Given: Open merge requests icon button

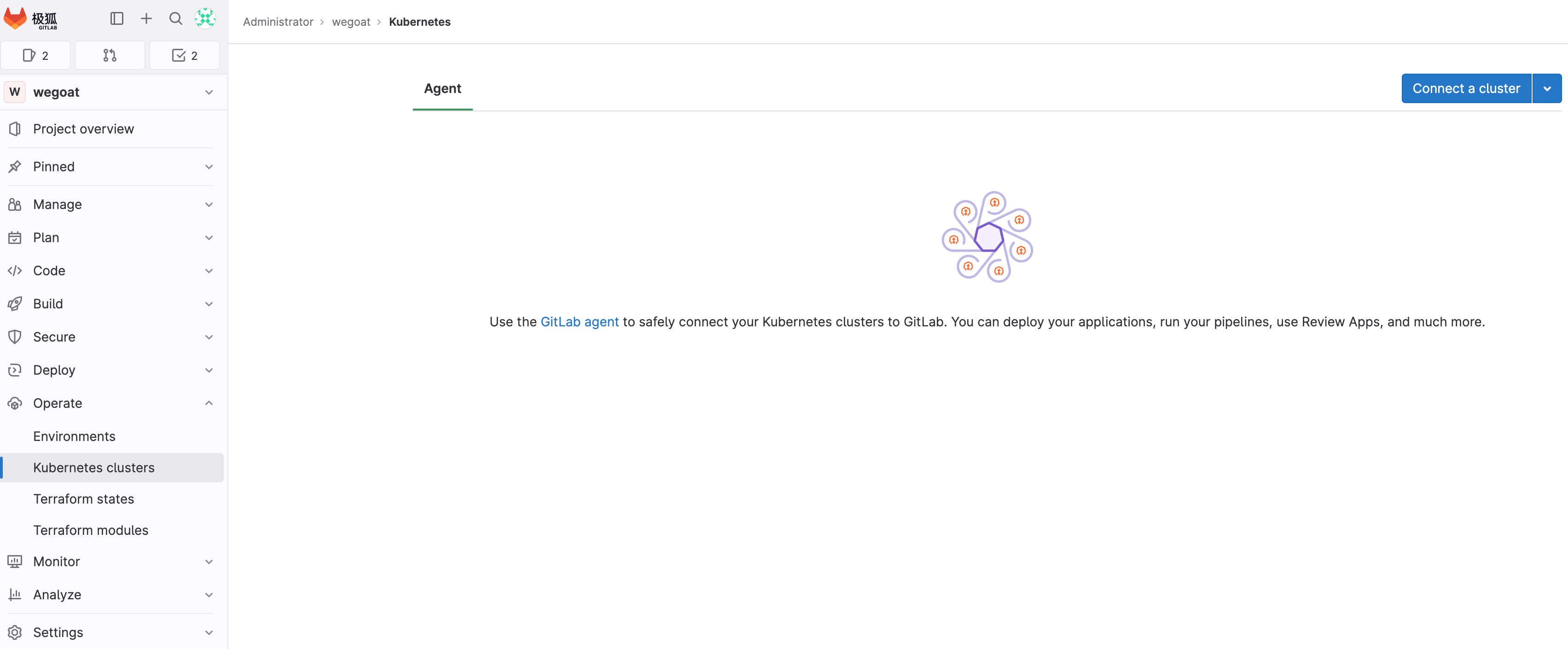Looking at the screenshot, I should coord(110,55).
